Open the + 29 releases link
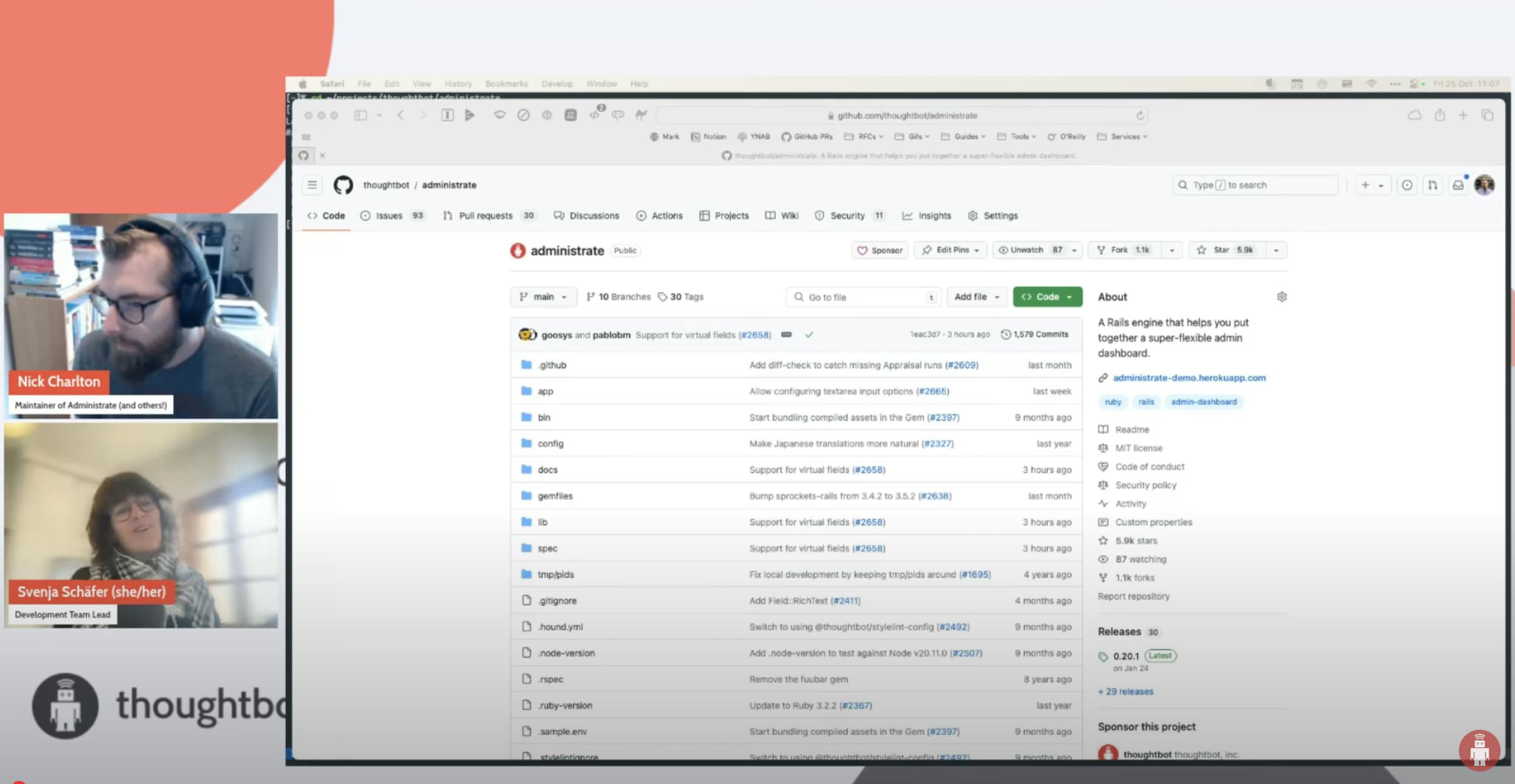This screenshot has height=784, width=1515. (1125, 691)
